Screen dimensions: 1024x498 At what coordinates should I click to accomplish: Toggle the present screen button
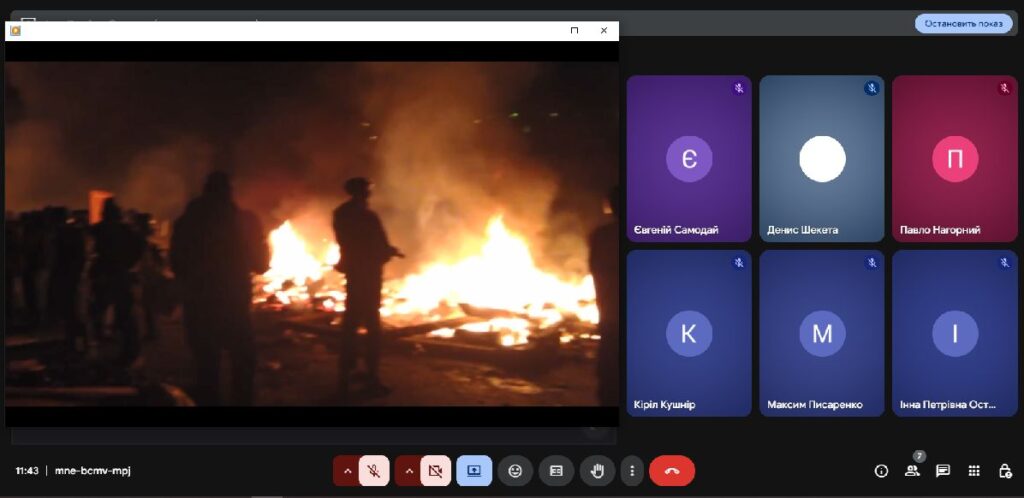[x=474, y=470]
